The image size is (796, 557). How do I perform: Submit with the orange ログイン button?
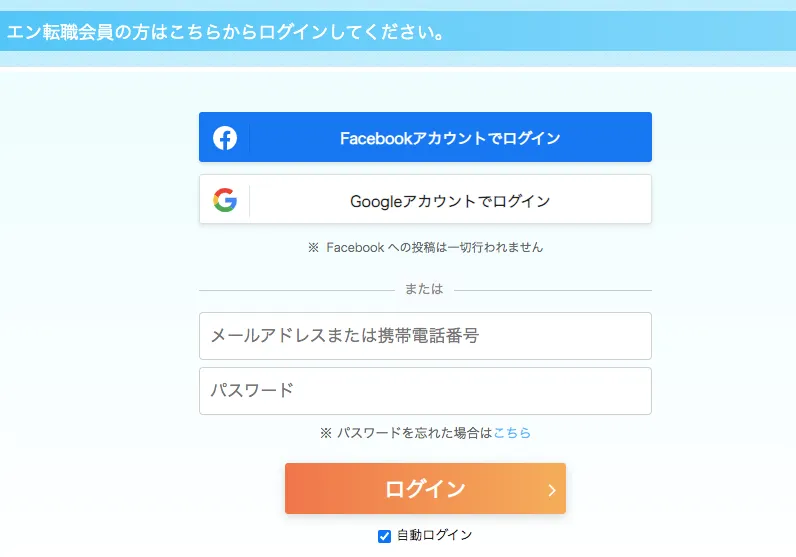[x=425, y=488]
